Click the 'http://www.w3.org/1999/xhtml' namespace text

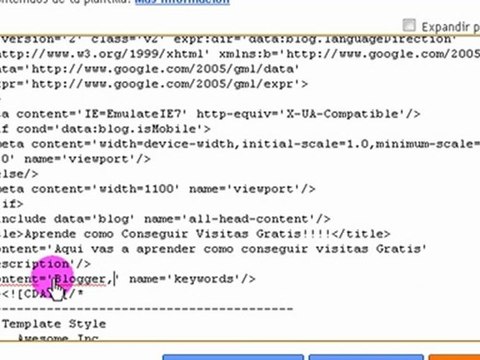[x=105, y=54]
